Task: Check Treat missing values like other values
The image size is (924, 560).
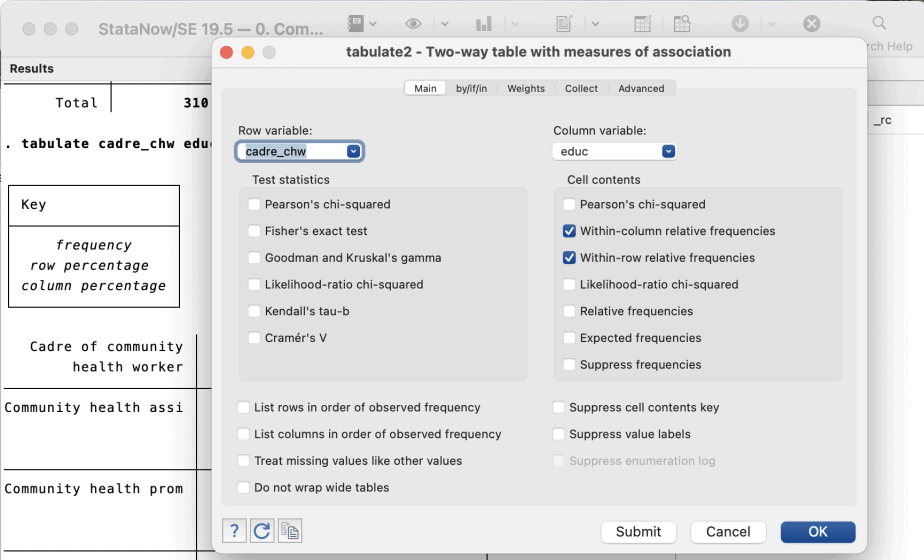Action: 245,461
